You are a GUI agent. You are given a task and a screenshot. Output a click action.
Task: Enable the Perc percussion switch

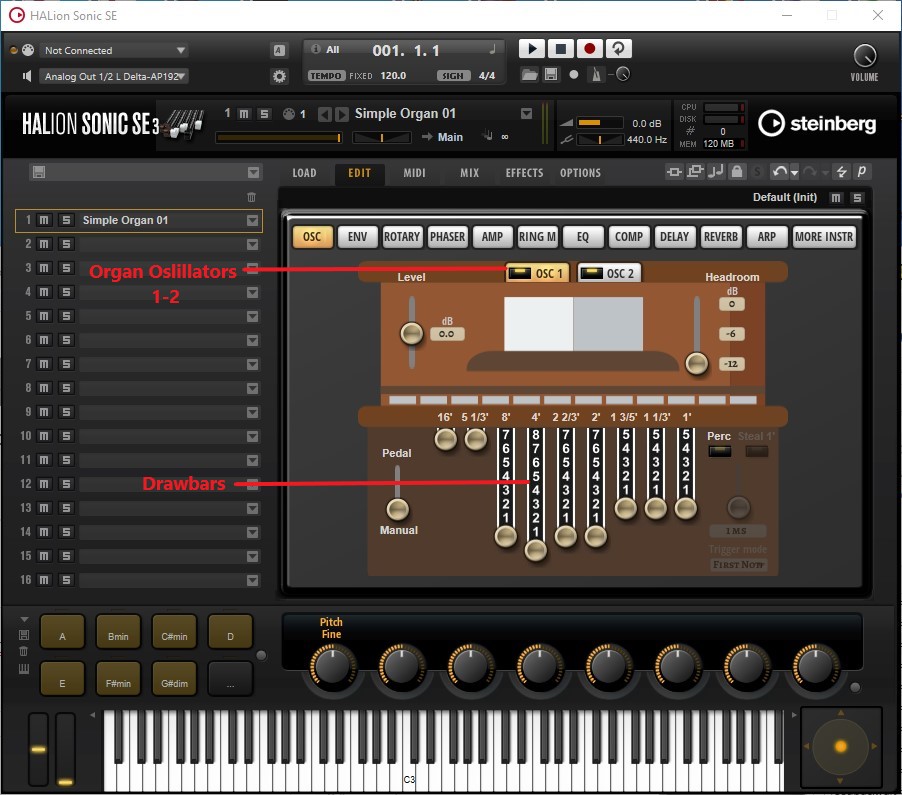(x=720, y=452)
